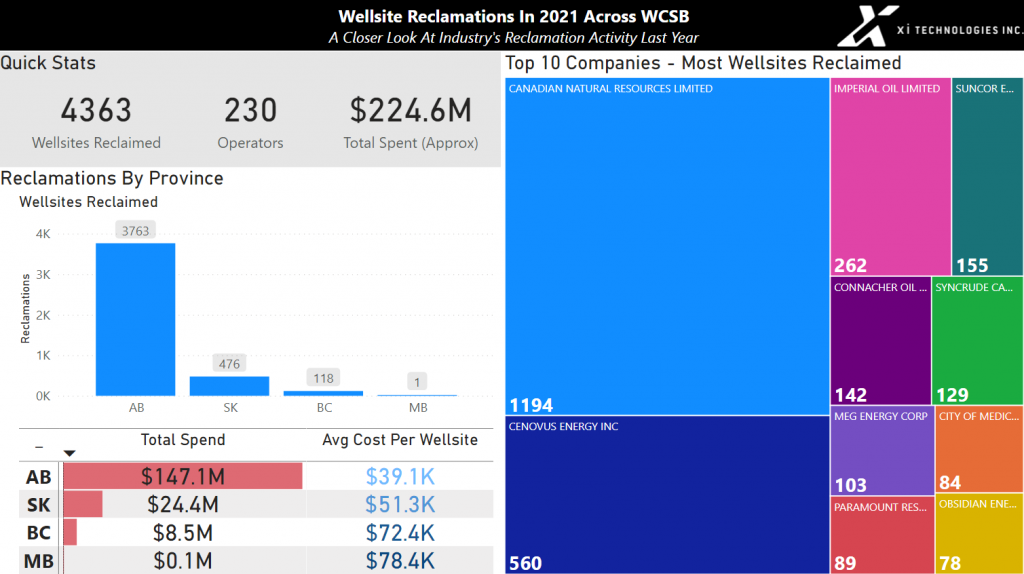Viewport: 1024px width, 574px height.
Task: Select the Cenovus Energy Inc tile
Action: point(667,495)
